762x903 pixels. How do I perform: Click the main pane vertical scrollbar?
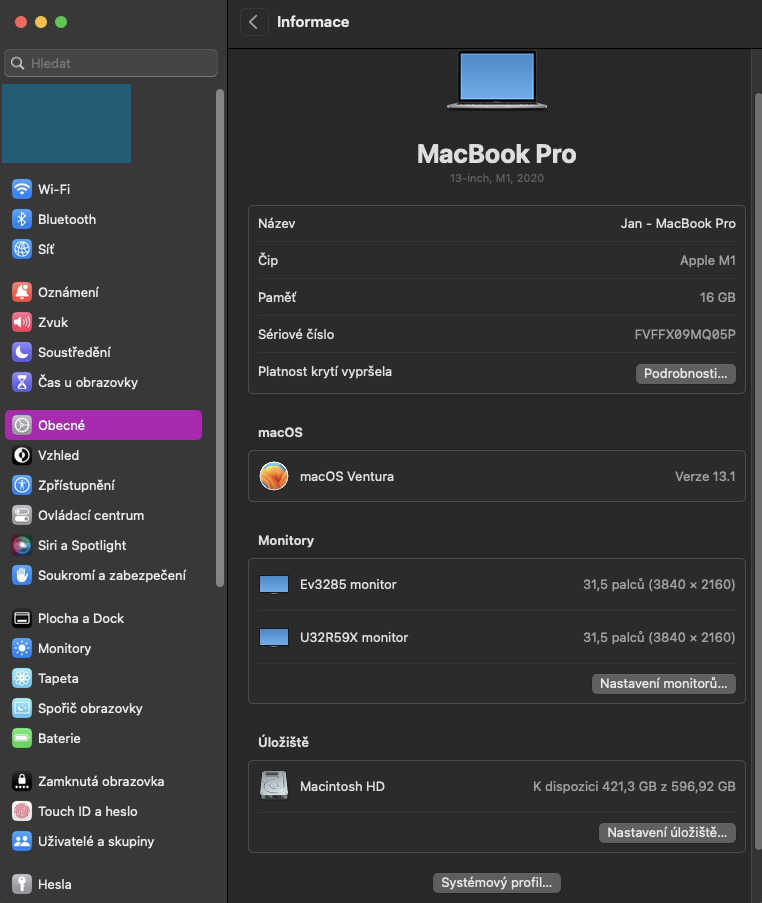758,471
